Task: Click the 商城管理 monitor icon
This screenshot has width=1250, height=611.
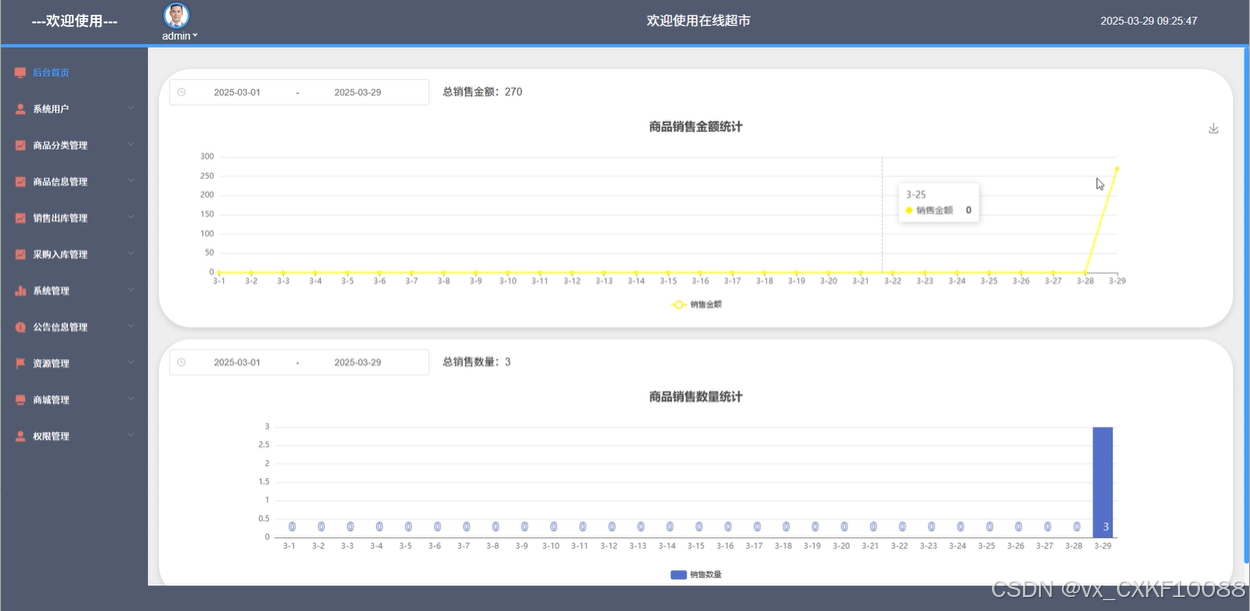Action: click(20, 400)
